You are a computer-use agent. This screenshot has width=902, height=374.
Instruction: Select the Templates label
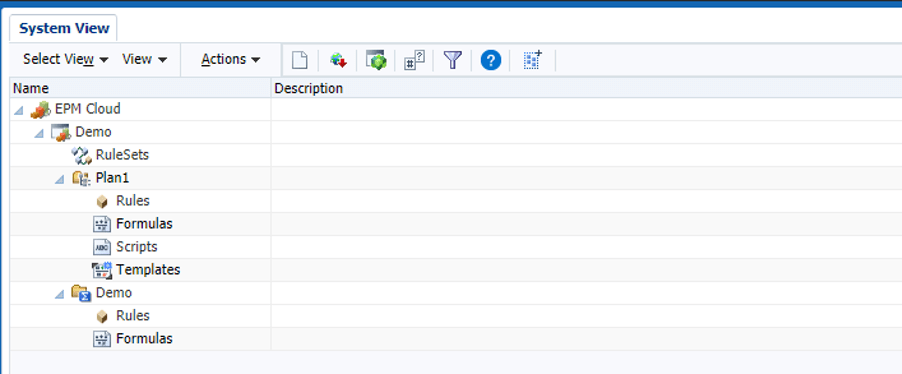148,270
